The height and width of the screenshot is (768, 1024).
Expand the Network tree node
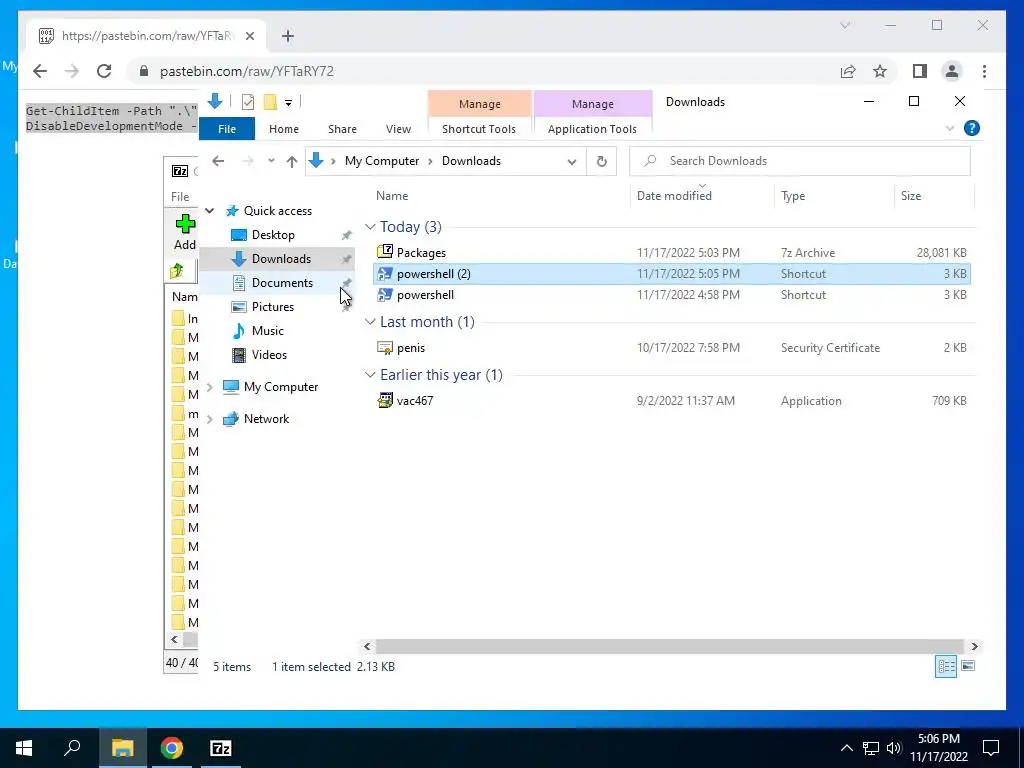pos(210,419)
